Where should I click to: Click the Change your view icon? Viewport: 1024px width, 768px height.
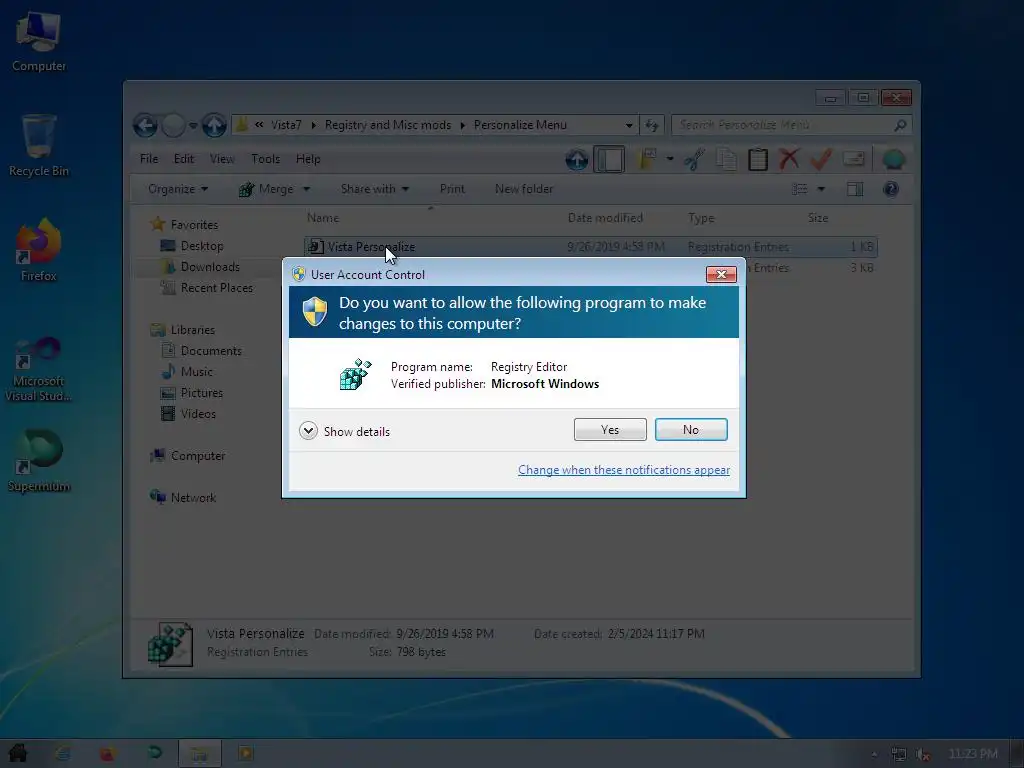pyautogui.click(x=799, y=189)
